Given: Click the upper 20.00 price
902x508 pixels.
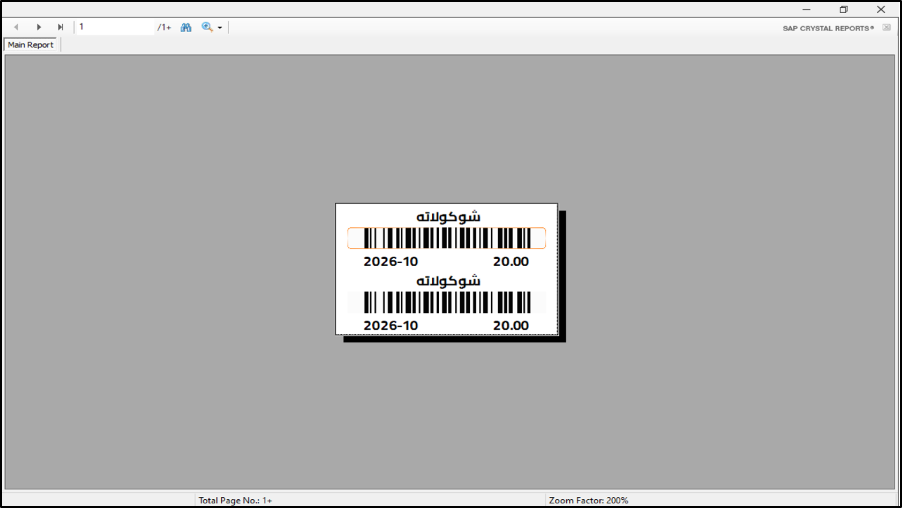Looking at the screenshot, I should pos(510,261).
